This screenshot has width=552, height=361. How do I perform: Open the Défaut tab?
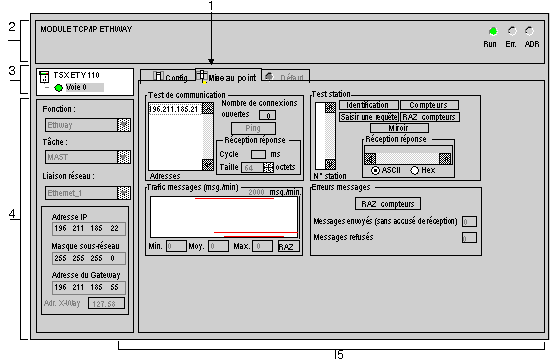(286, 76)
